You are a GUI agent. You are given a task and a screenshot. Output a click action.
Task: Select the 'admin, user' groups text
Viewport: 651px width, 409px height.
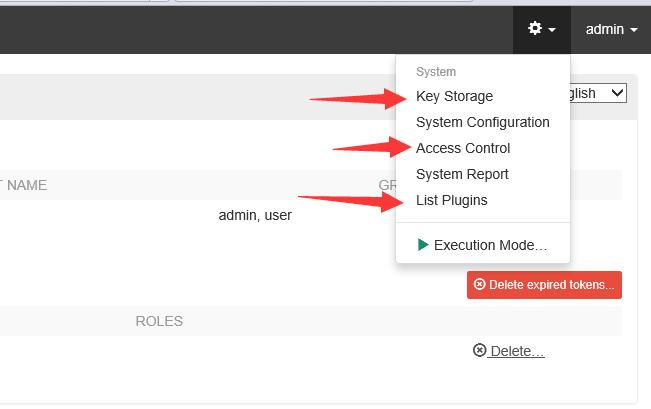pos(255,214)
